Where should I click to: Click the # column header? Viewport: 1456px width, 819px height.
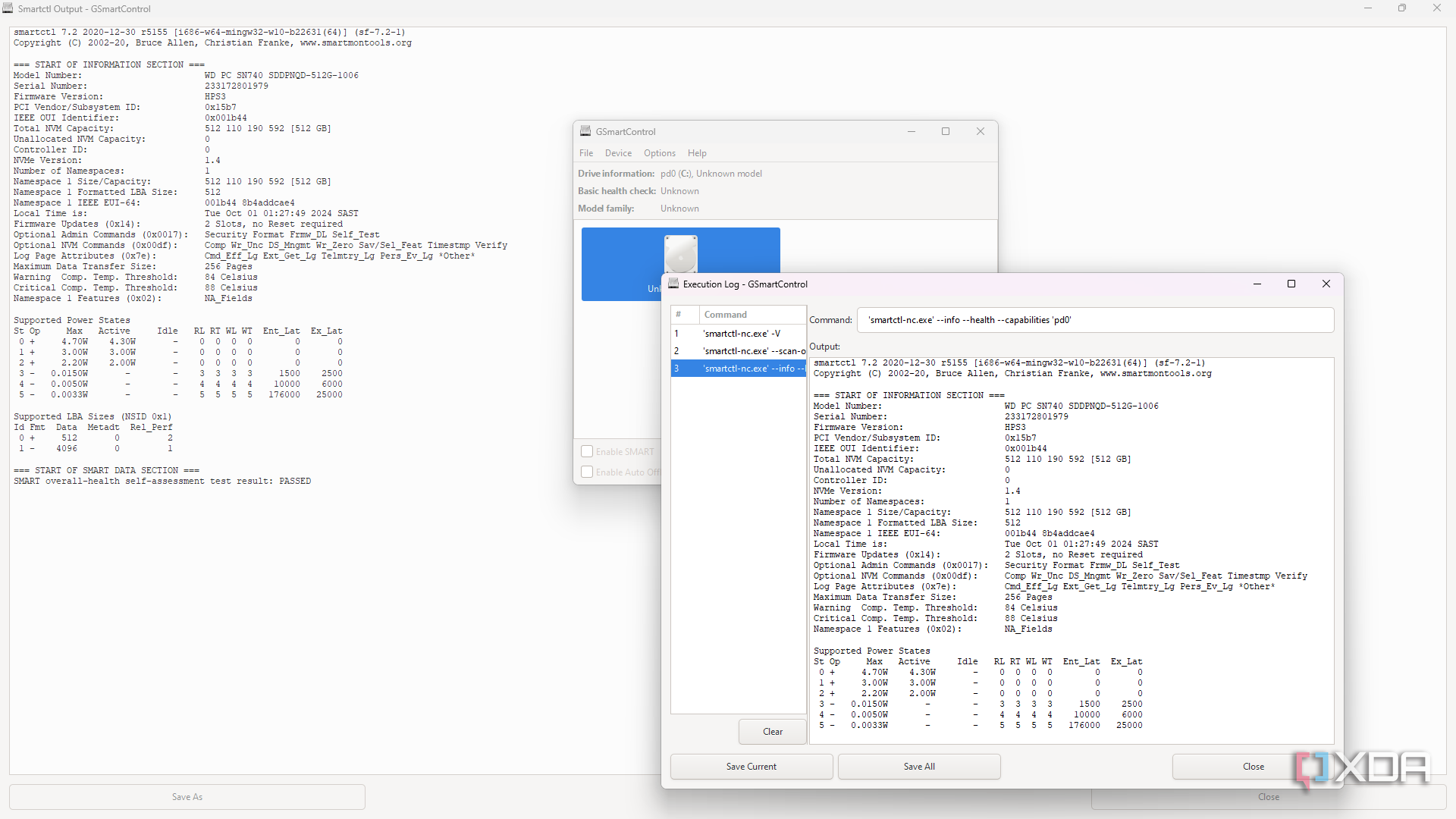pyautogui.click(x=685, y=315)
